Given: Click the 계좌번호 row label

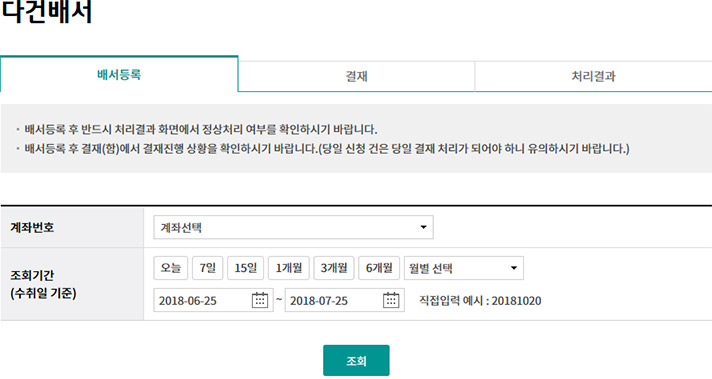Looking at the screenshot, I should pos(32,227).
